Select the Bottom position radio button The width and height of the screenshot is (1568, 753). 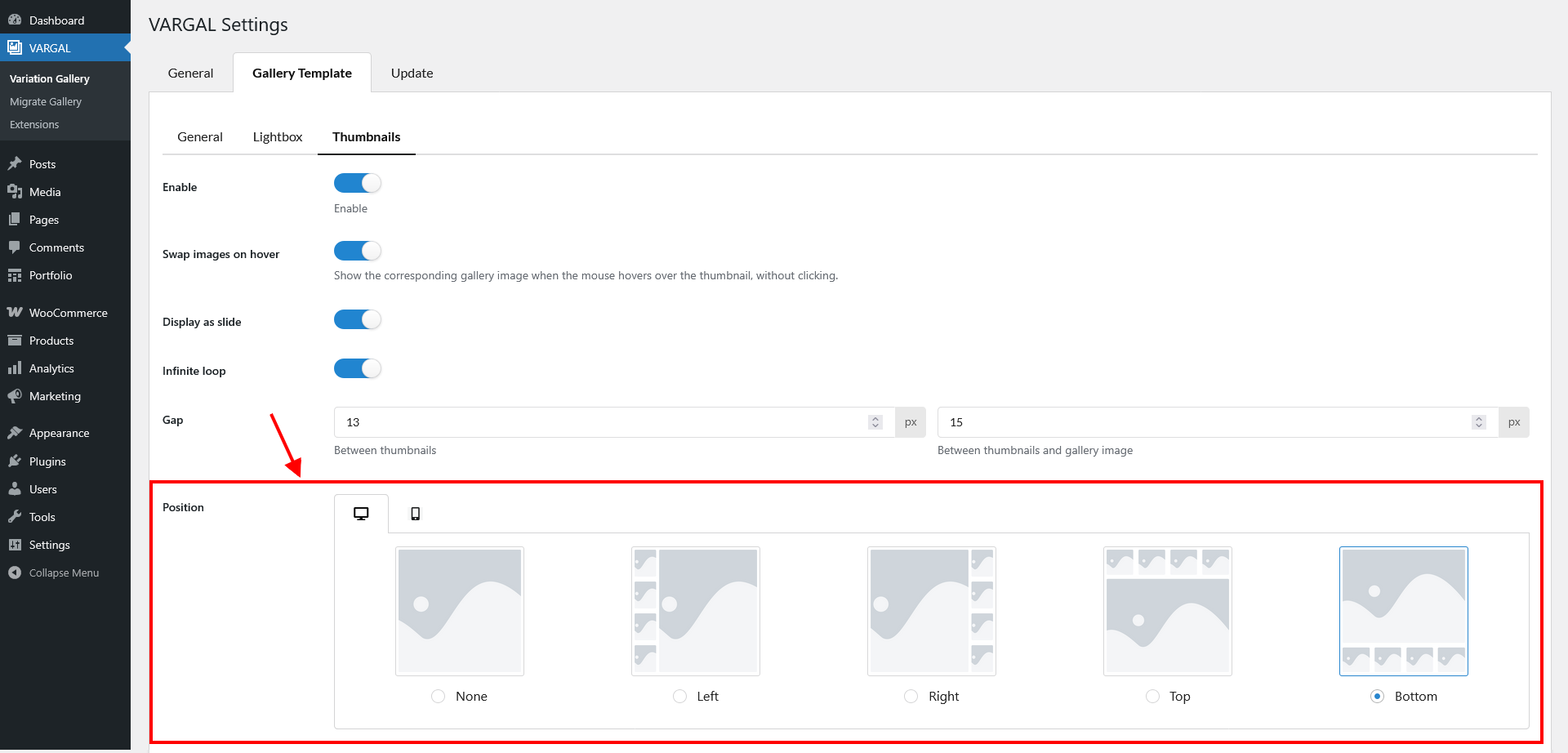[x=1378, y=696]
